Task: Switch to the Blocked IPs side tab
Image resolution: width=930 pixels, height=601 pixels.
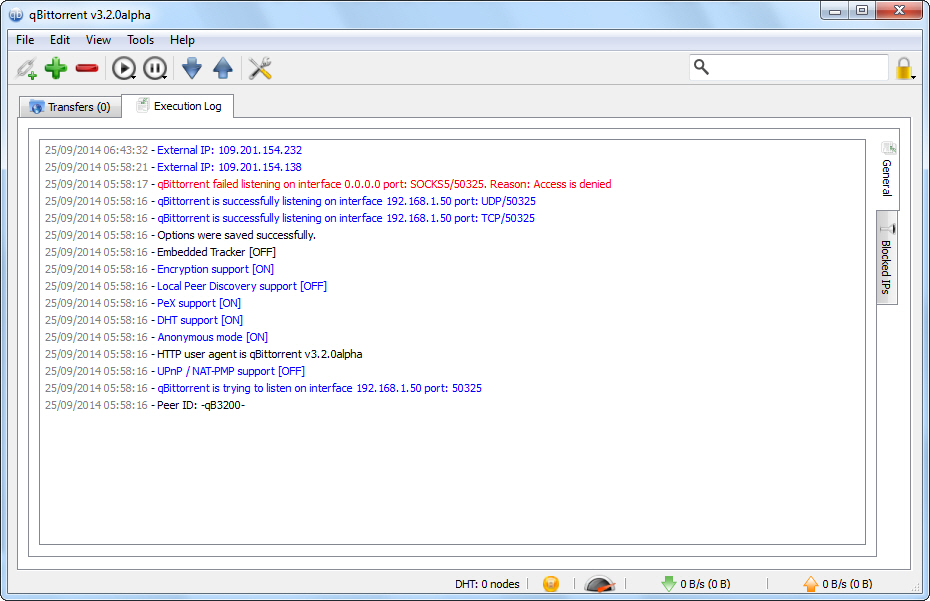Action: pyautogui.click(x=887, y=258)
